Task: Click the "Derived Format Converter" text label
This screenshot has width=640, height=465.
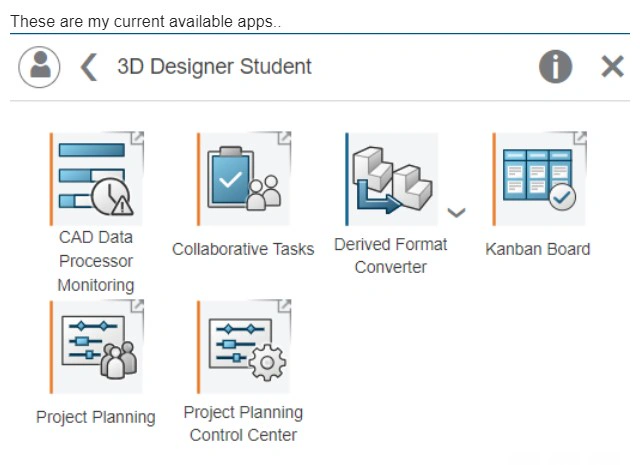Action: pyautogui.click(x=391, y=255)
